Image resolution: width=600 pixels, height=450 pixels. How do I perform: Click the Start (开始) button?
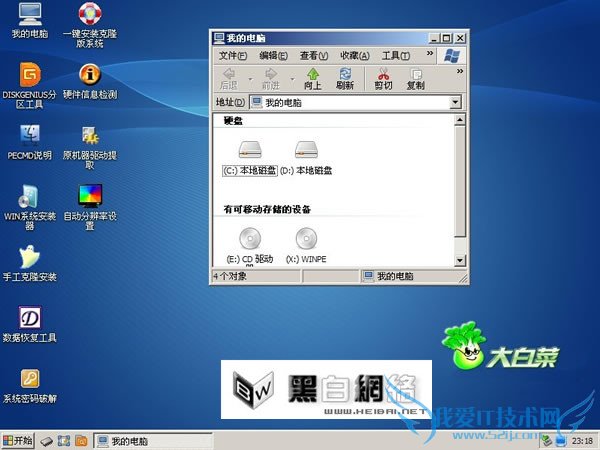pyautogui.click(x=18, y=440)
